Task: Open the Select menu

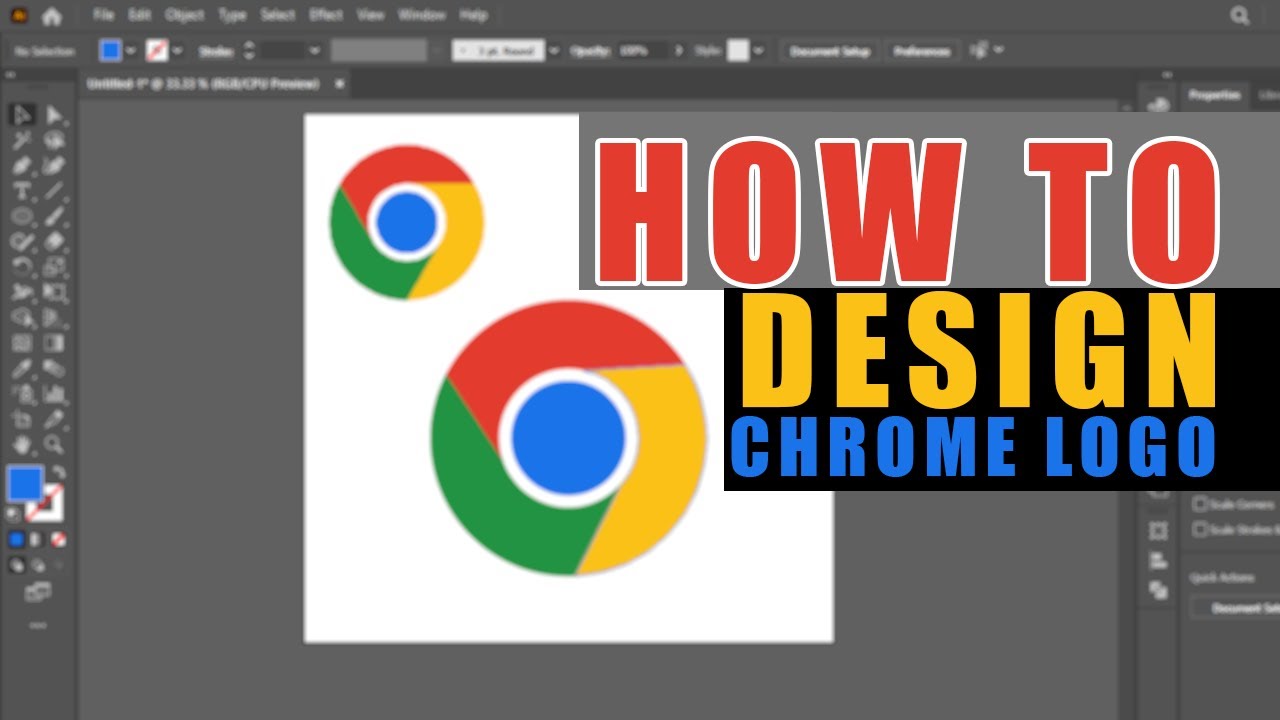Action: pyautogui.click(x=278, y=15)
